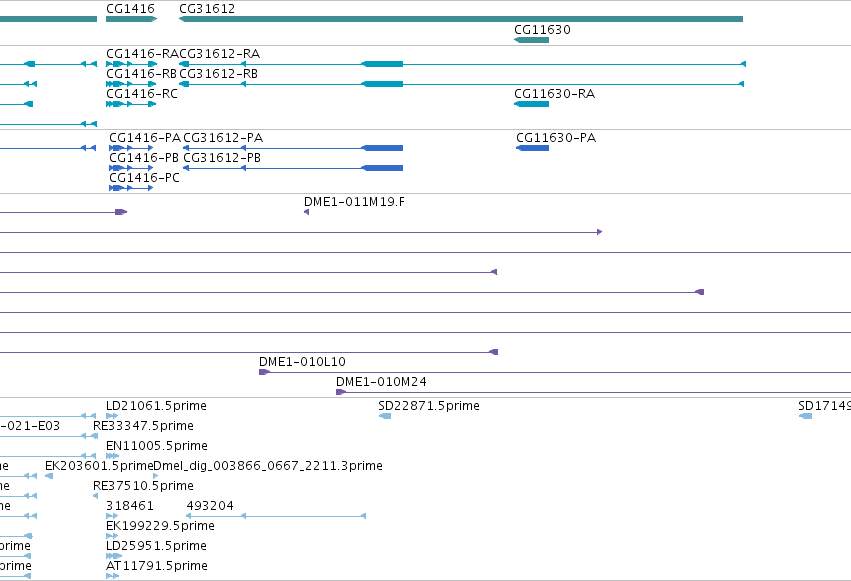Select the 318461 feature arrows
This screenshot has height=581, width=851.
[112, 515]
